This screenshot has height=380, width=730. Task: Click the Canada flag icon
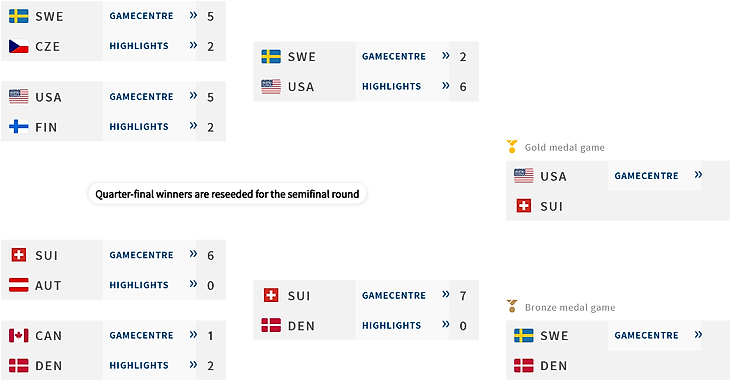[19, 335]
